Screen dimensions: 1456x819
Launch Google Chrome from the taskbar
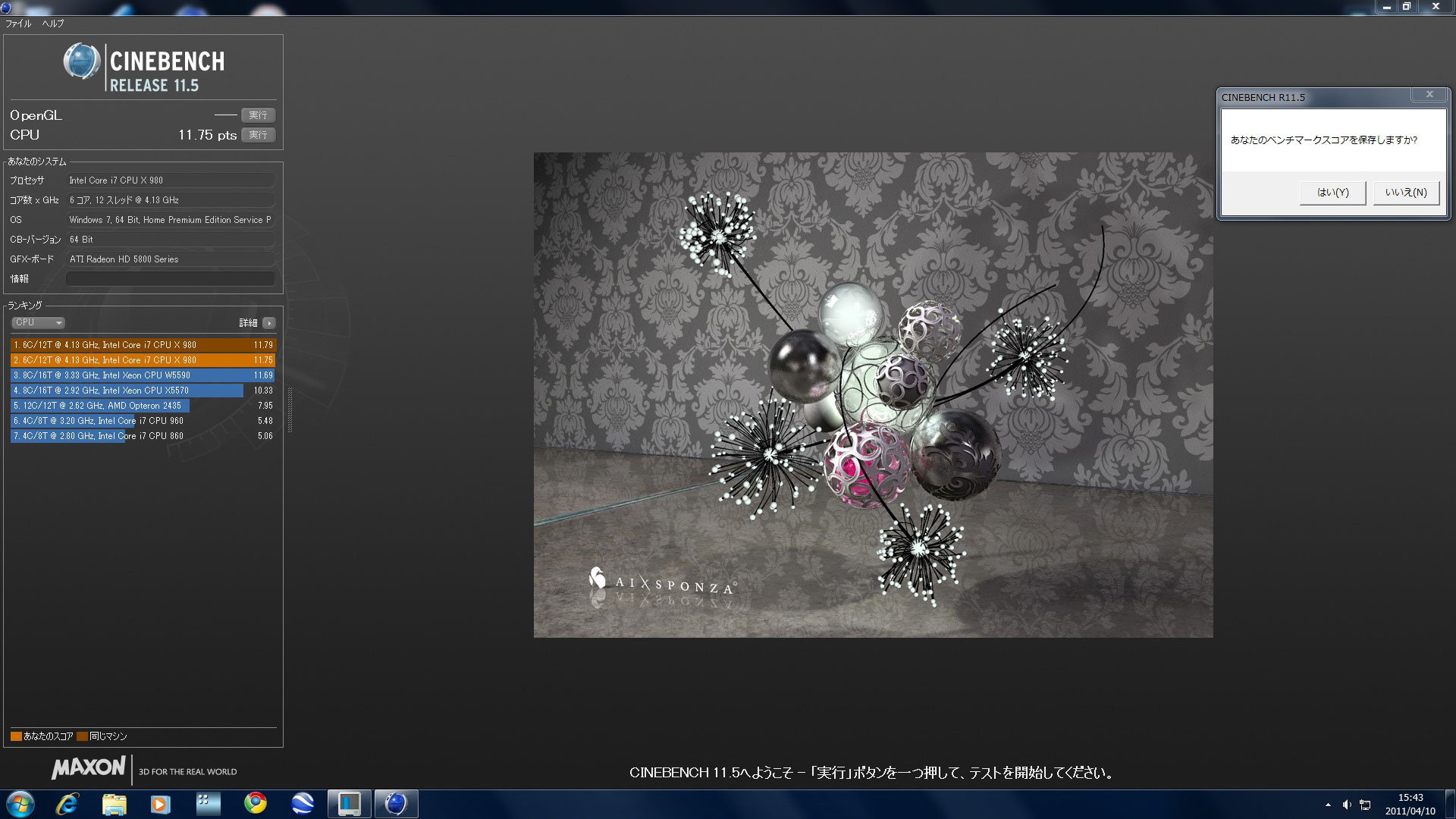click(x=256, y=803)
